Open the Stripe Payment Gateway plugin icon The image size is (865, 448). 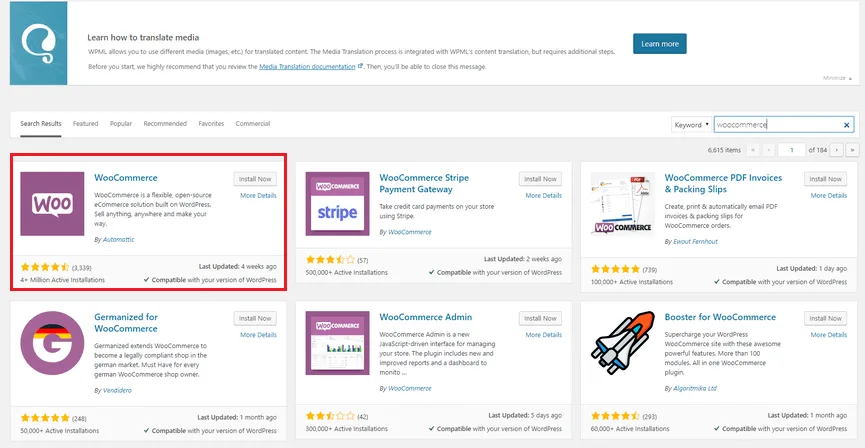[338, 204]
